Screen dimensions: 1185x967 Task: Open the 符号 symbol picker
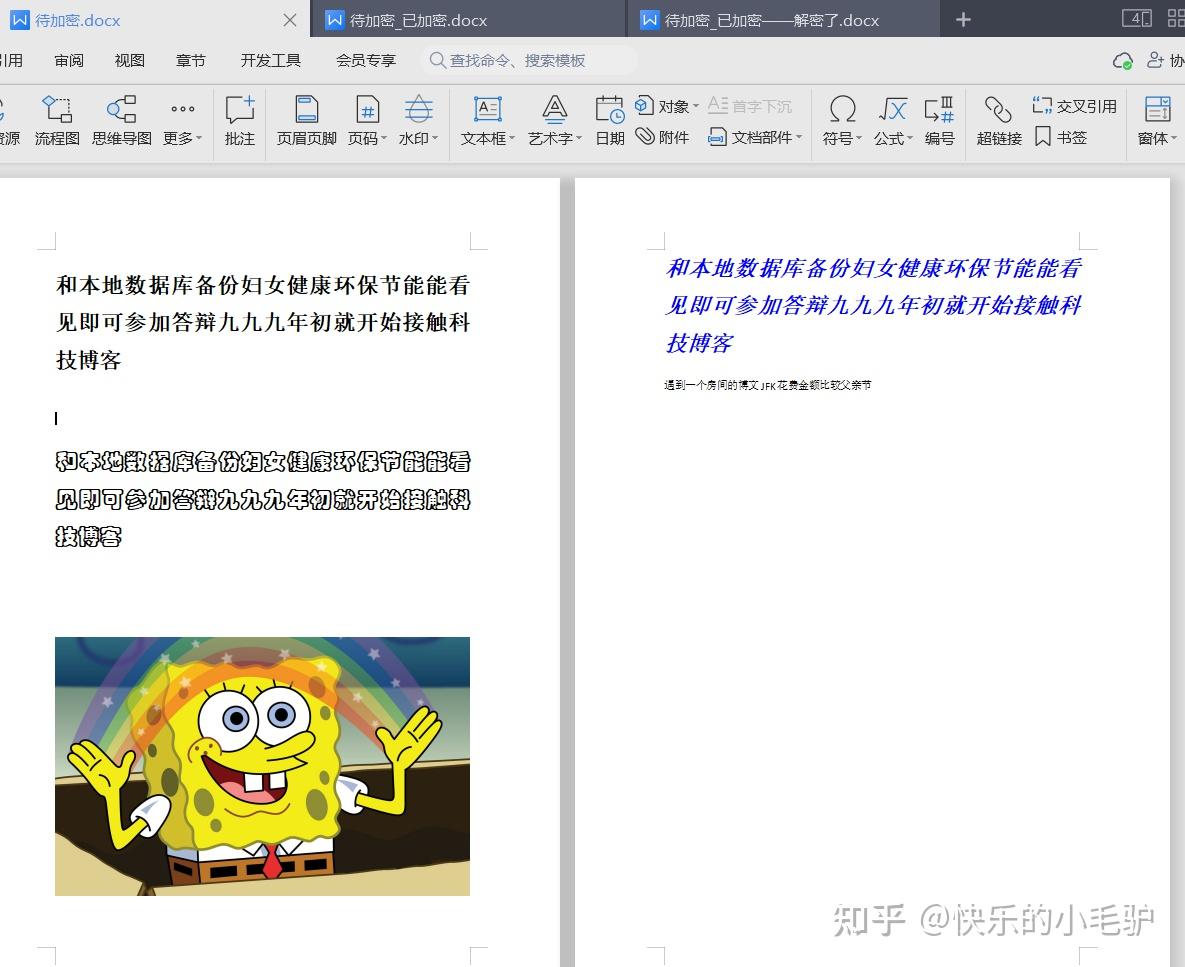842,120
